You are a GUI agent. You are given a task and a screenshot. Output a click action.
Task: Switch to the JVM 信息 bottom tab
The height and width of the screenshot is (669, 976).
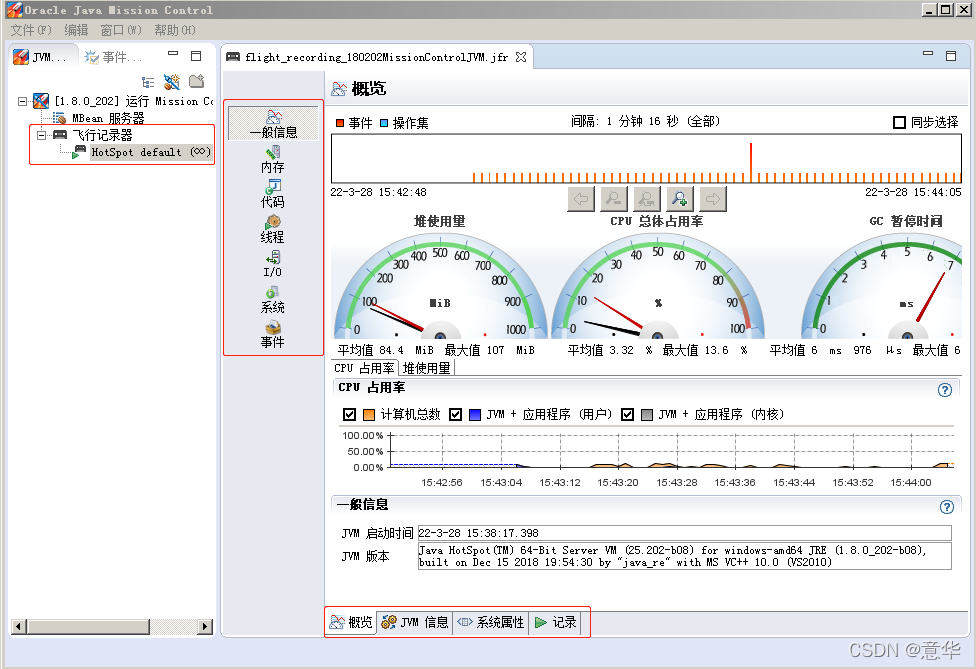pos(415,622)
